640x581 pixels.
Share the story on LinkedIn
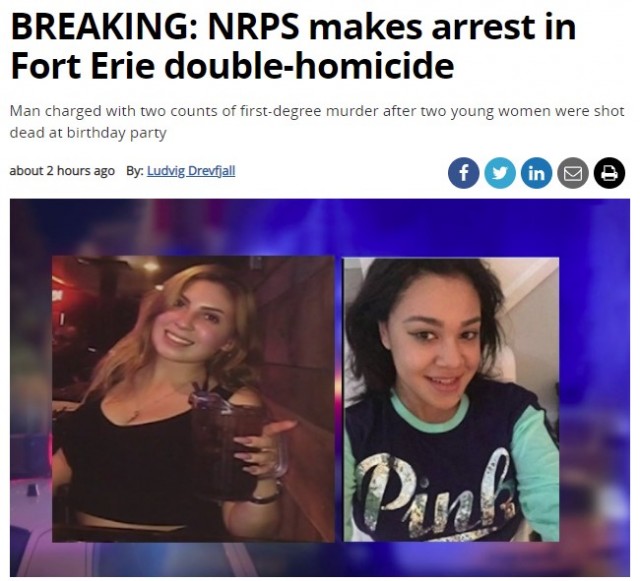[x=536, y=173]
